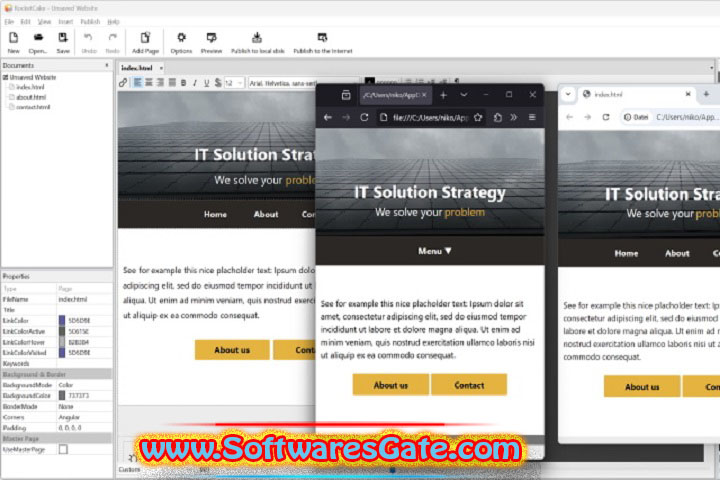Open extensions icon in dark browser
This screenshot has width=720, height=480.
coord(498,118)
